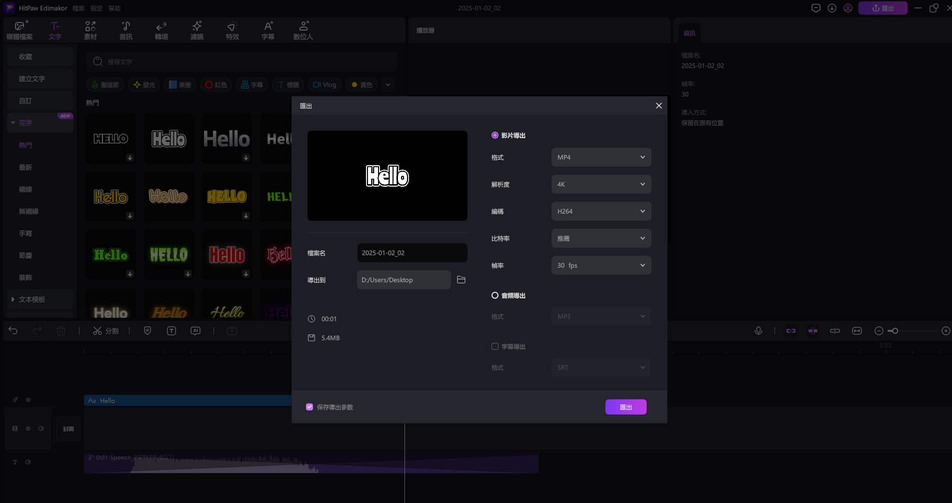The width and height of the screenshot is (952, 503).
Task: Open the user account icon in title bar
Action: tap(848, 8)
